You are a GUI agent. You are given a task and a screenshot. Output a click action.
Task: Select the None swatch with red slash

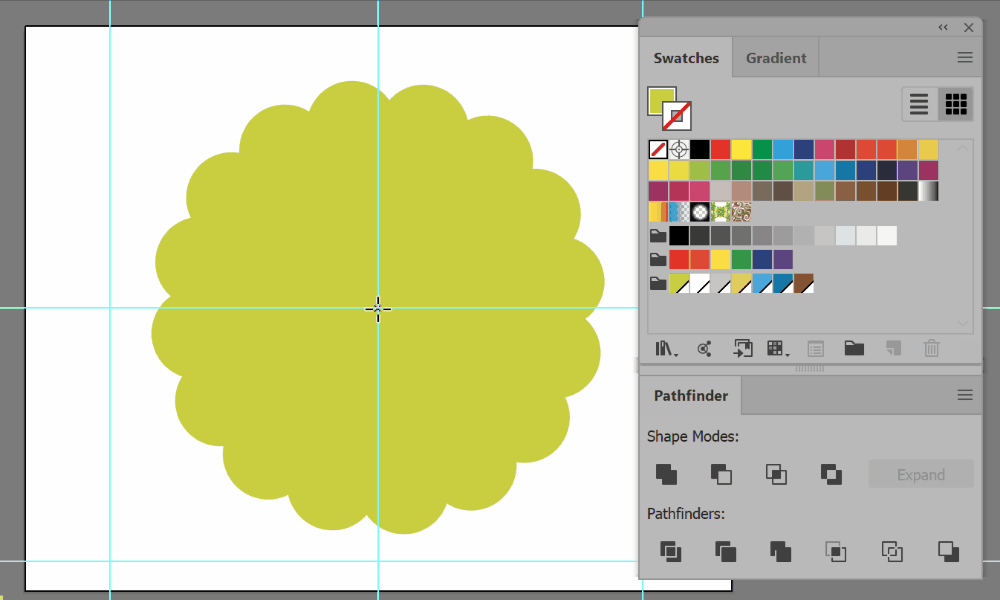coord(658,149)
